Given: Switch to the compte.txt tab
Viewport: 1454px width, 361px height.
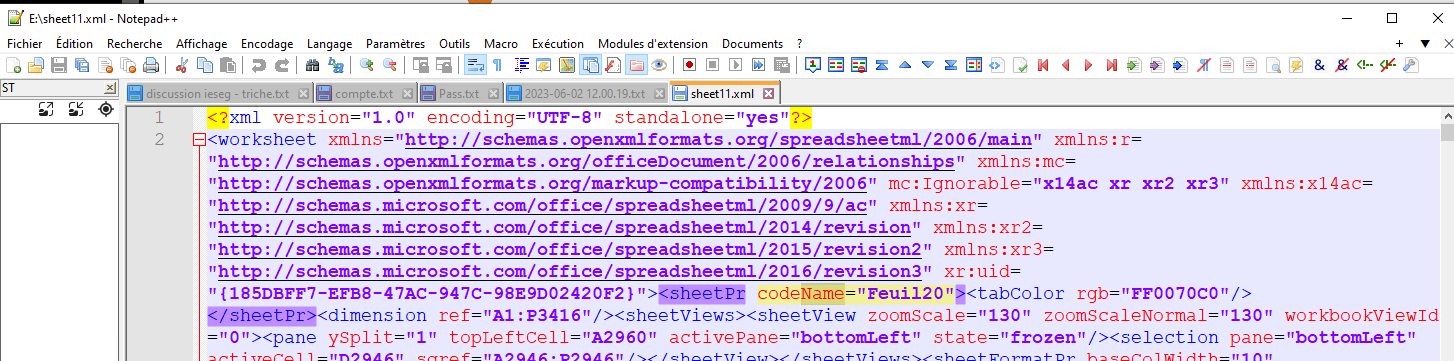Looking at the screenshot, I should [363, 94].
